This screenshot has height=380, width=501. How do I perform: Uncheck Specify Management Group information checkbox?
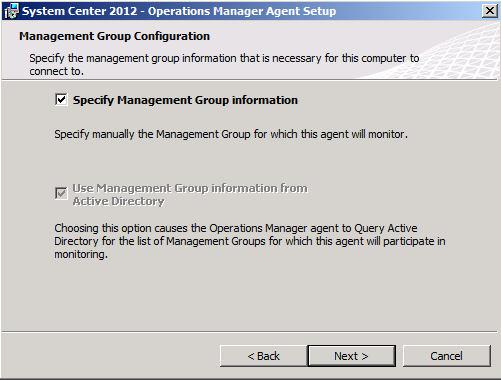point(61,100)
